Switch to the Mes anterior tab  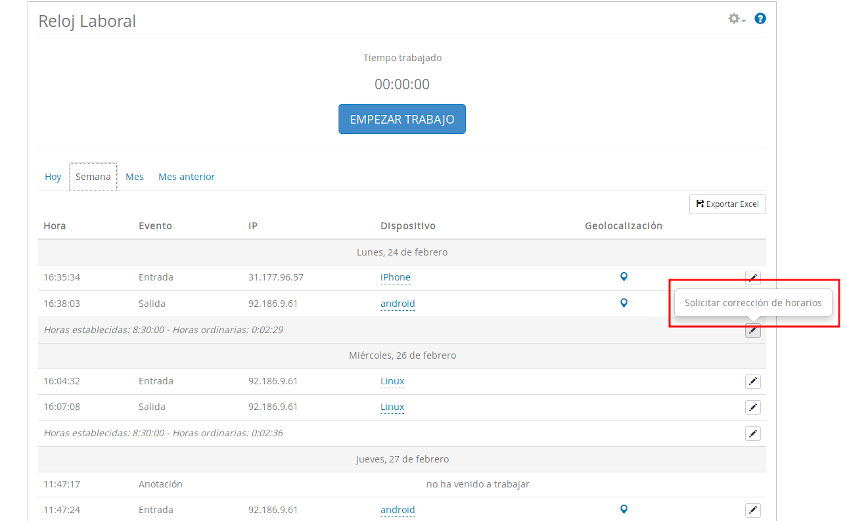pyautogui.click(x=186, y=177)
